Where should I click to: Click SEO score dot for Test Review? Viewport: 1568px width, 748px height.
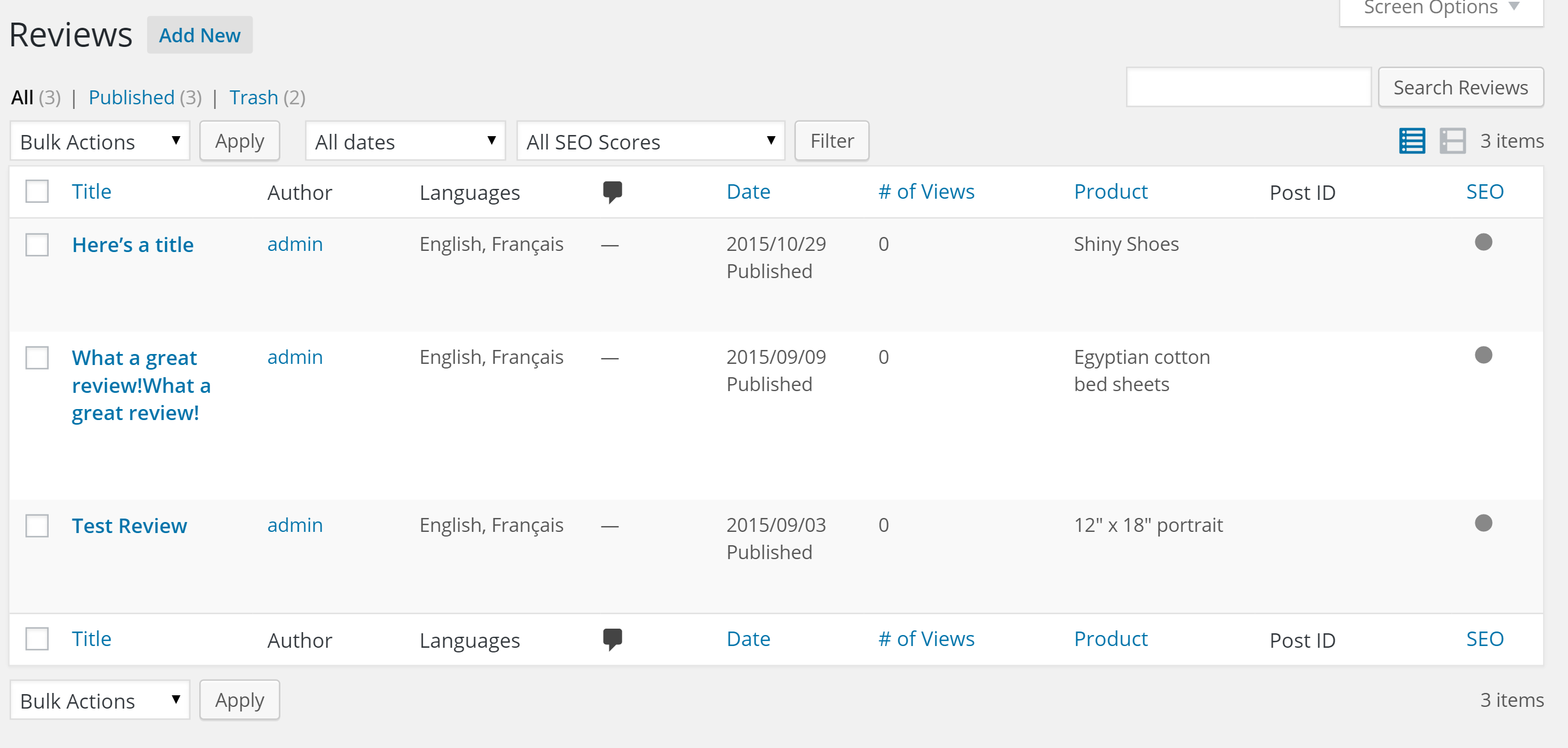click(x=1483, y=523)
